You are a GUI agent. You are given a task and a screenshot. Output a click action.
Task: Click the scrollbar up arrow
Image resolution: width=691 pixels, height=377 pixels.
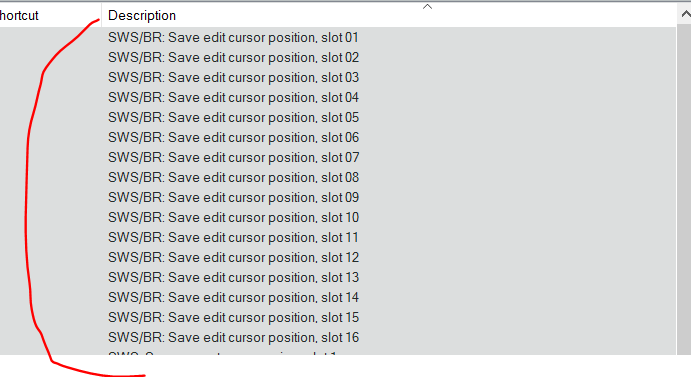[x=685, y=15]
